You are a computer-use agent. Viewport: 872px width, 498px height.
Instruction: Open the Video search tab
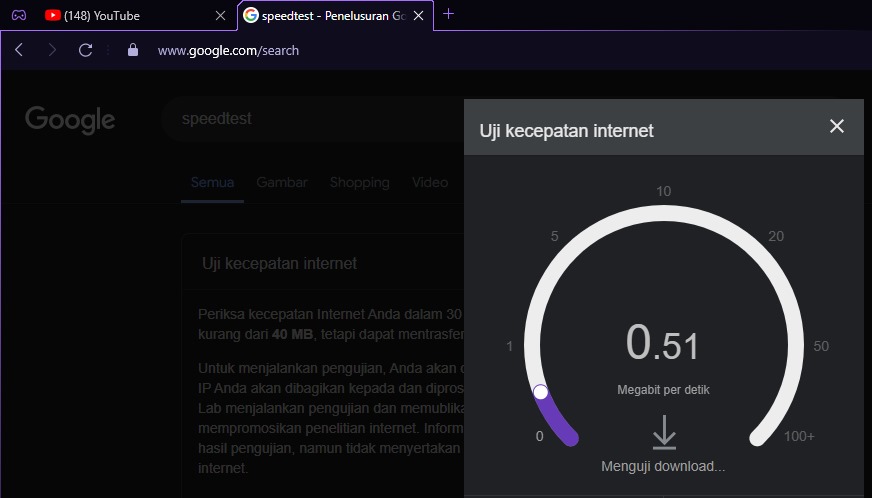click(430, 183)
